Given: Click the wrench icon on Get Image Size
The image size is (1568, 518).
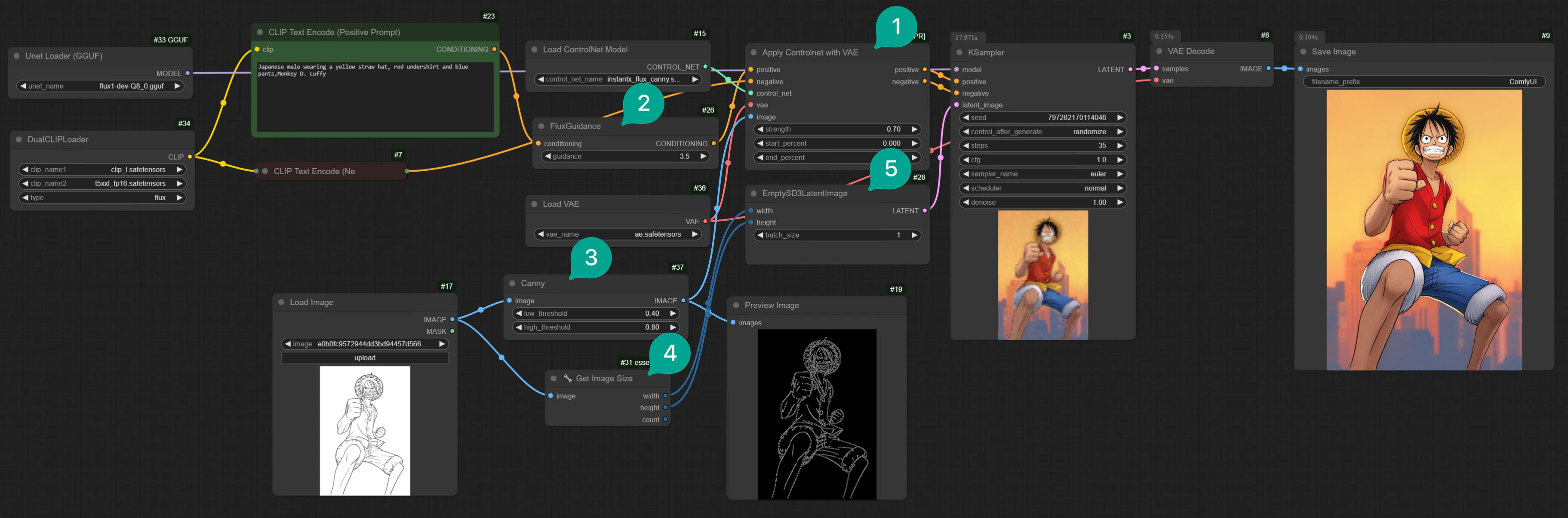Looking at the screenshot, I should [x=567, y=379].
